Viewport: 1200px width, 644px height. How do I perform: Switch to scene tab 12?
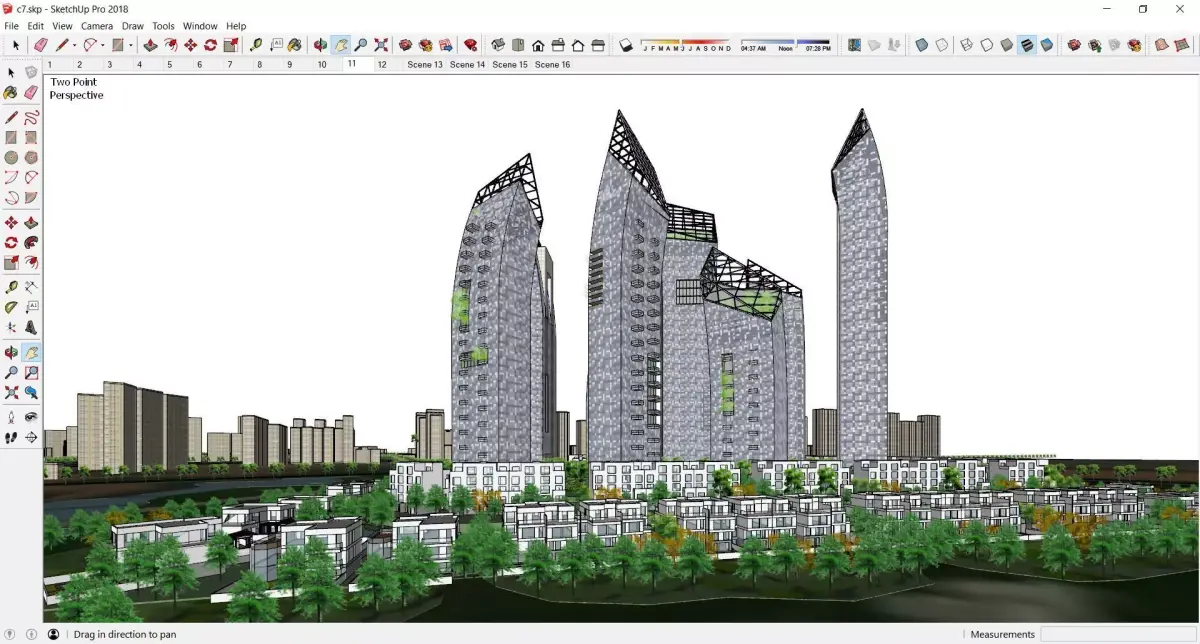click(x=382, y=64)
